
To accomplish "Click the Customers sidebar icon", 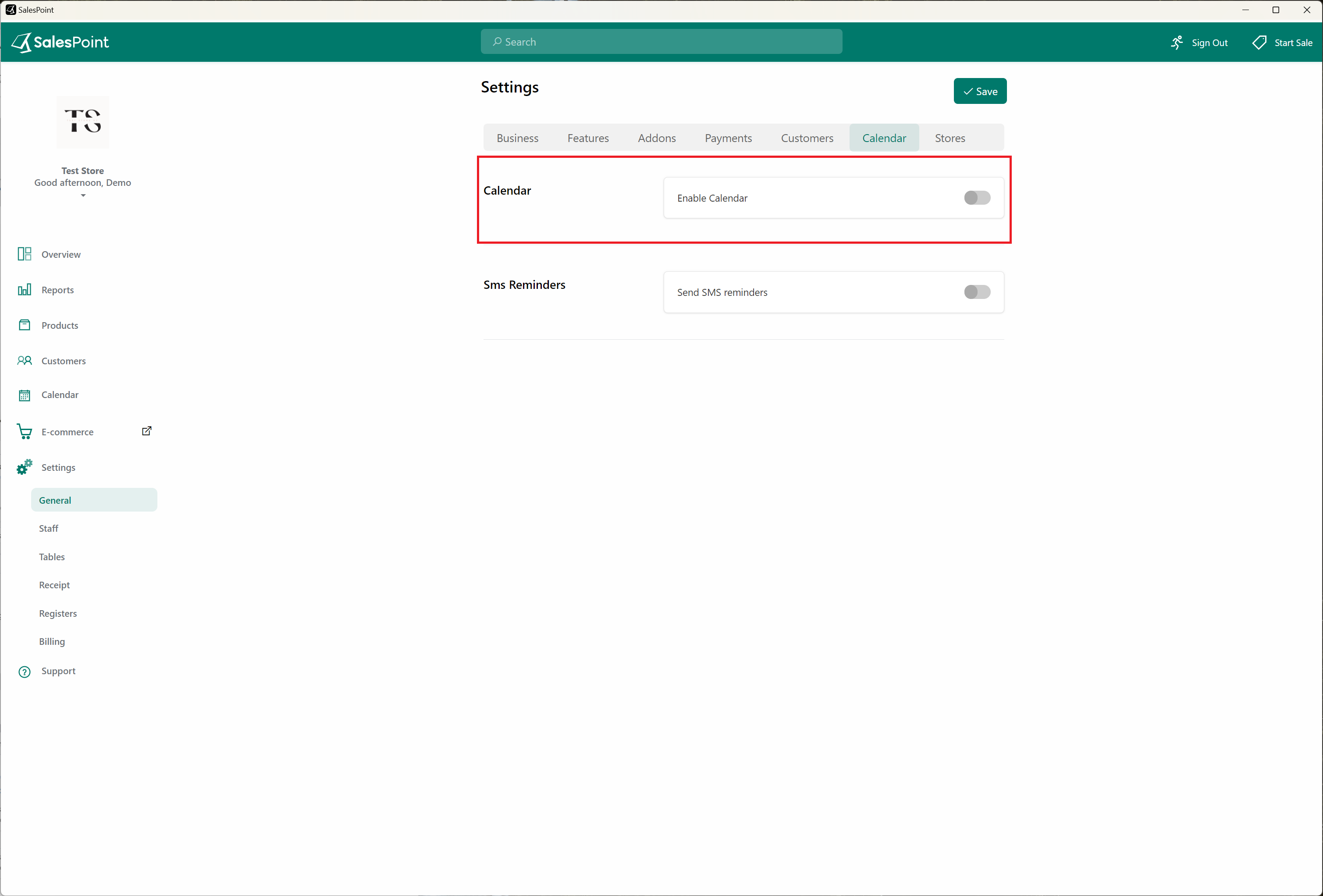I will tap(24, 360).
